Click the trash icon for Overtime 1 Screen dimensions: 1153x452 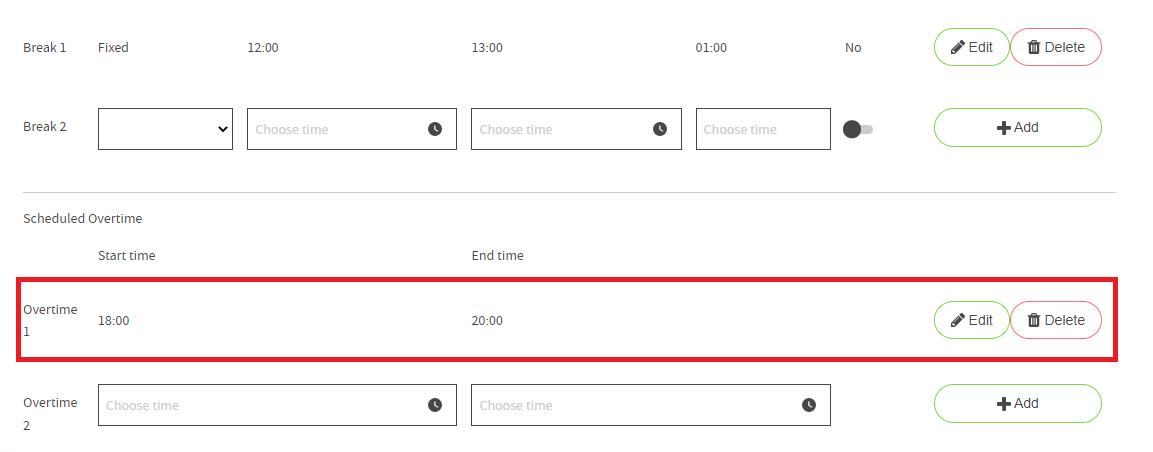click(x=1034, y=320)
